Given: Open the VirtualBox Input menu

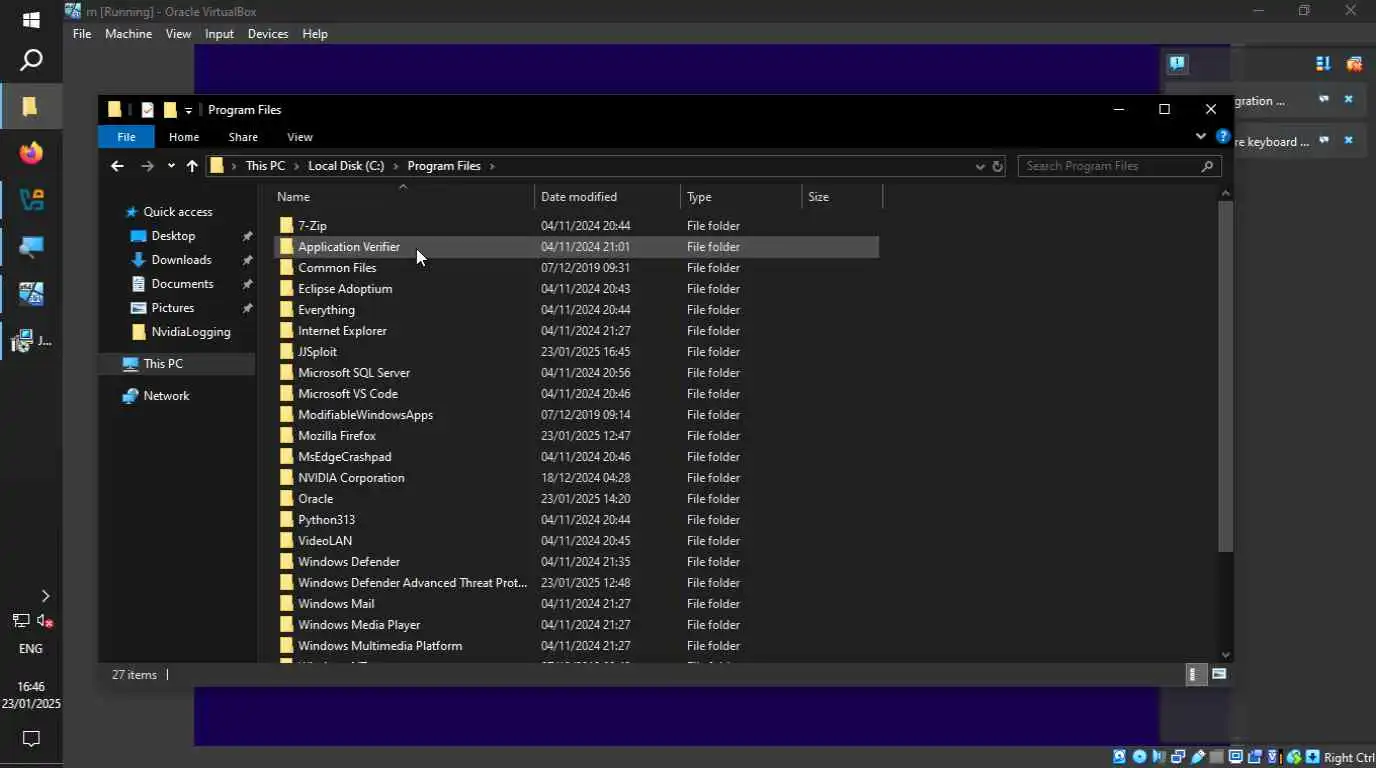Looking at the screenshot, I should [219, 34].
